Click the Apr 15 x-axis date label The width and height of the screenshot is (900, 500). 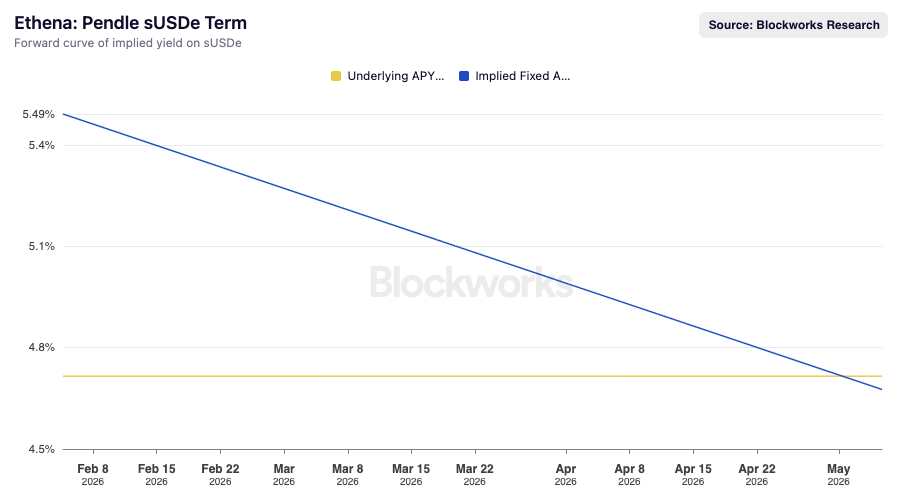click(693, 469)
